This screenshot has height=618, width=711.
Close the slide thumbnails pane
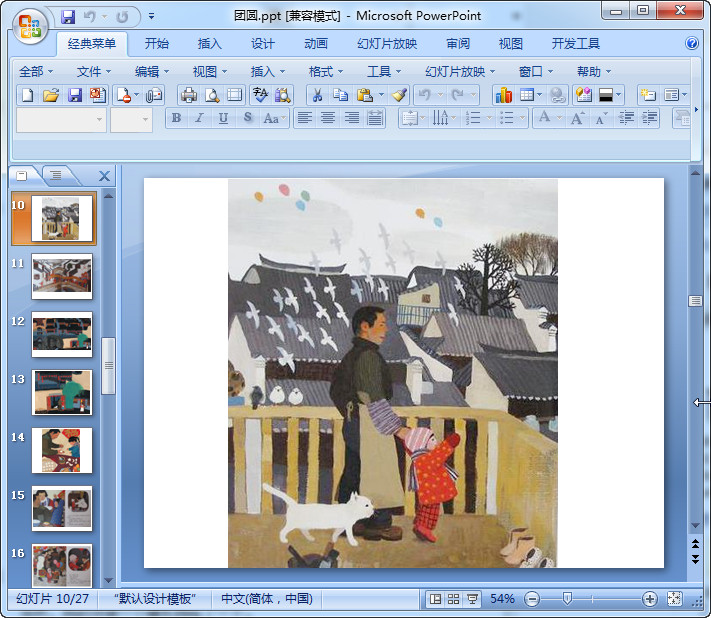pos(104,176)
